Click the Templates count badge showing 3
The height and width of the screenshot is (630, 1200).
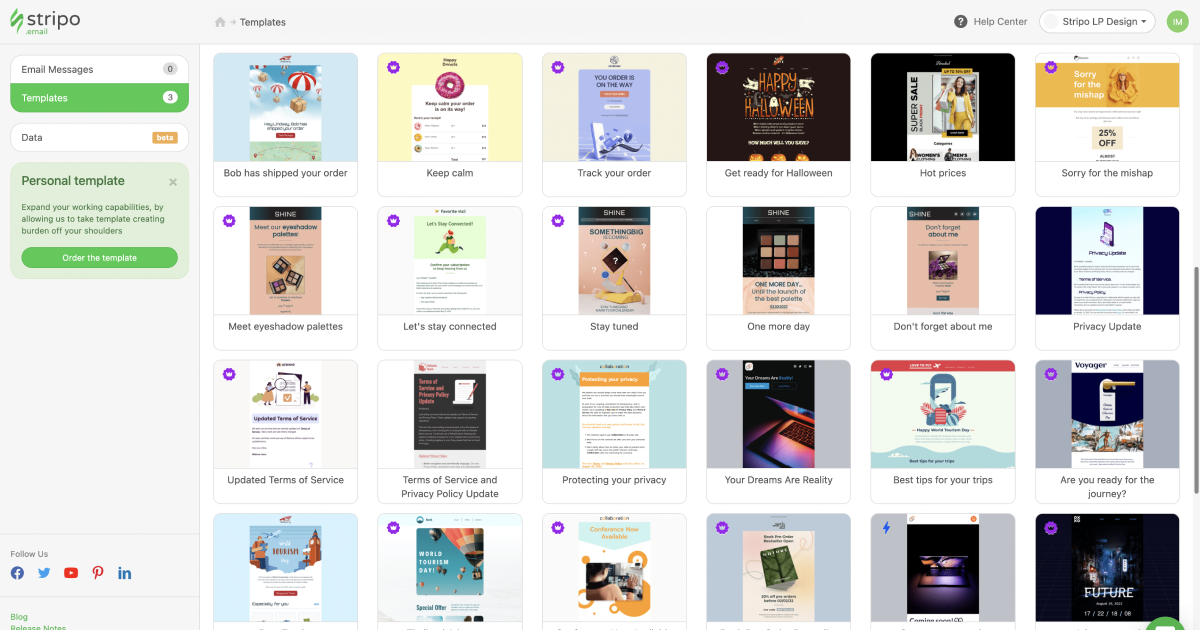(170, 98)
